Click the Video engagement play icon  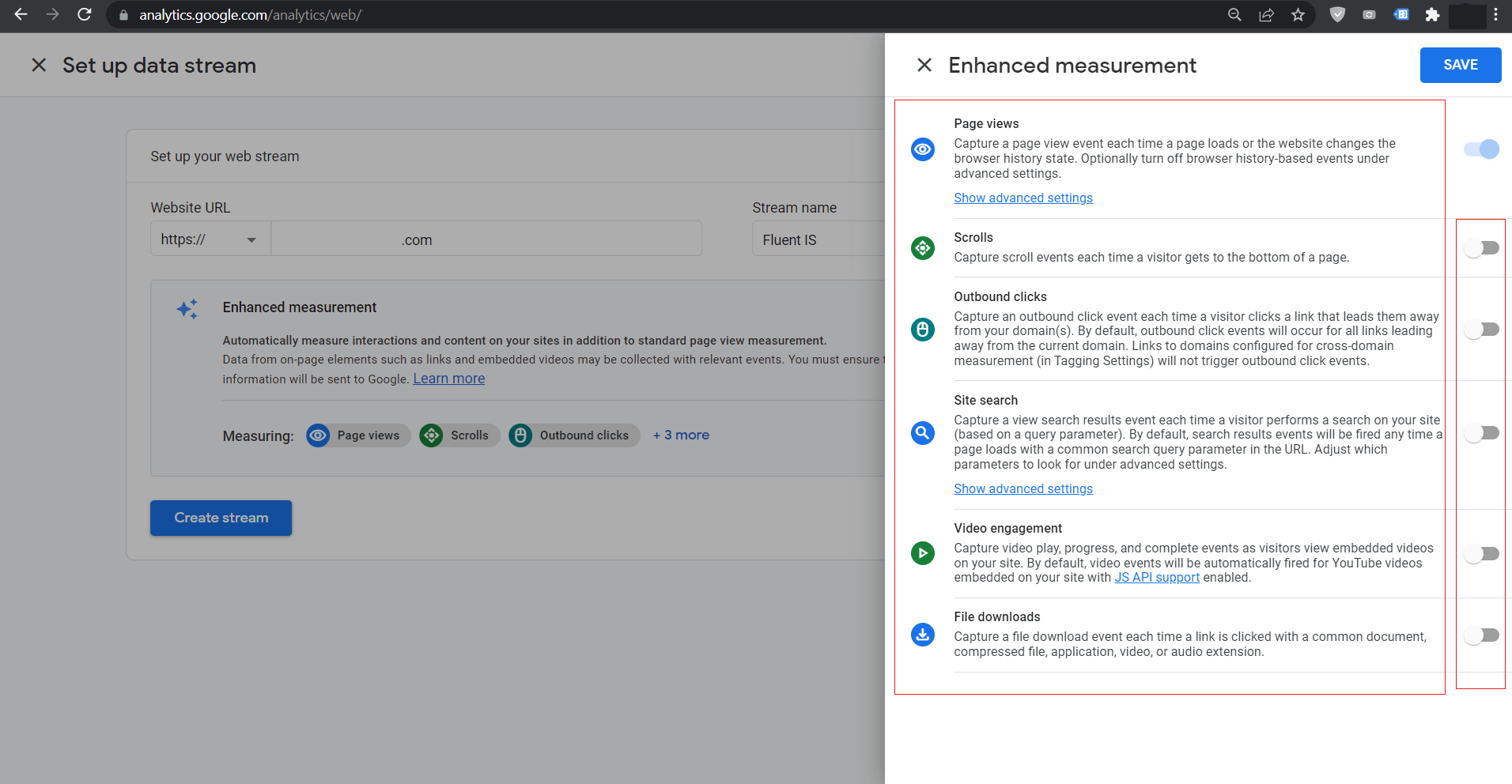coord(922,553)
